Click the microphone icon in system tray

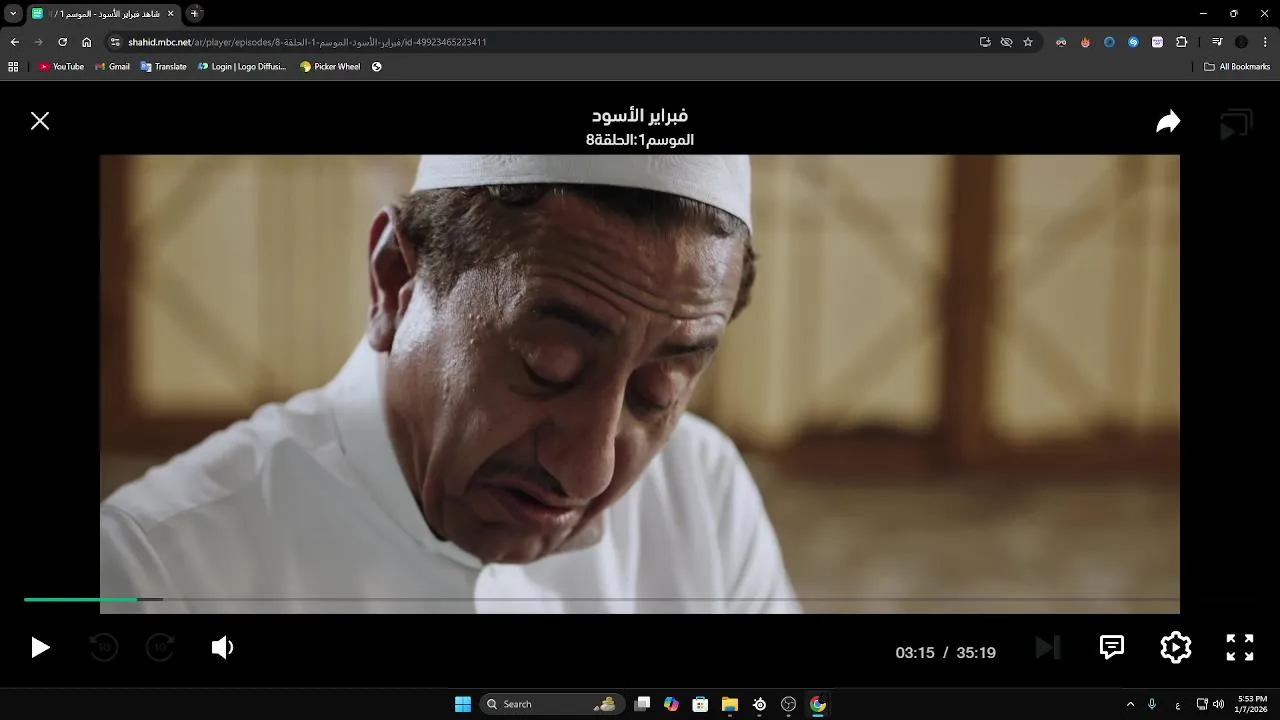[x=1153, y=704]
